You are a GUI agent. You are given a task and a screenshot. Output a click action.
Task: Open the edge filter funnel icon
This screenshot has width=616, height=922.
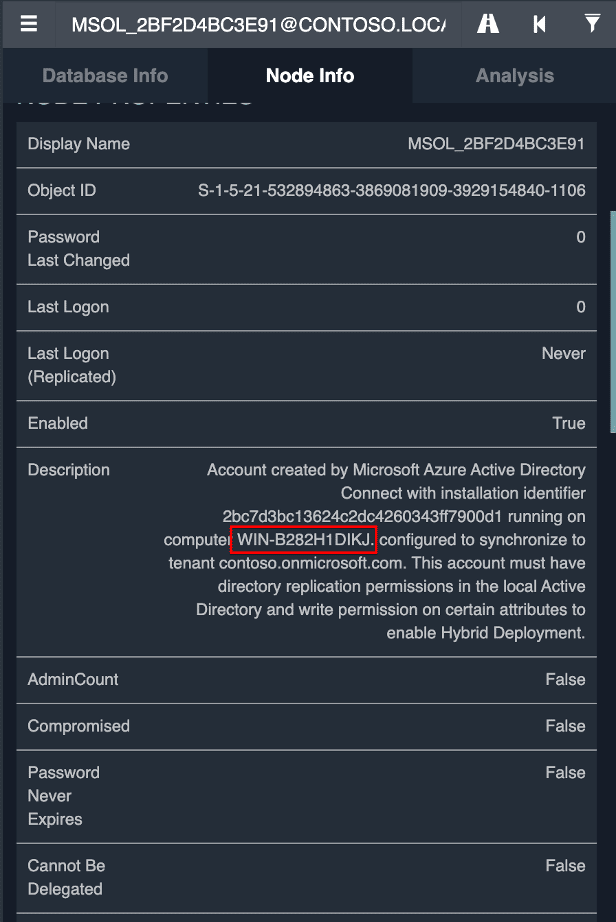[x=592, y=24]
